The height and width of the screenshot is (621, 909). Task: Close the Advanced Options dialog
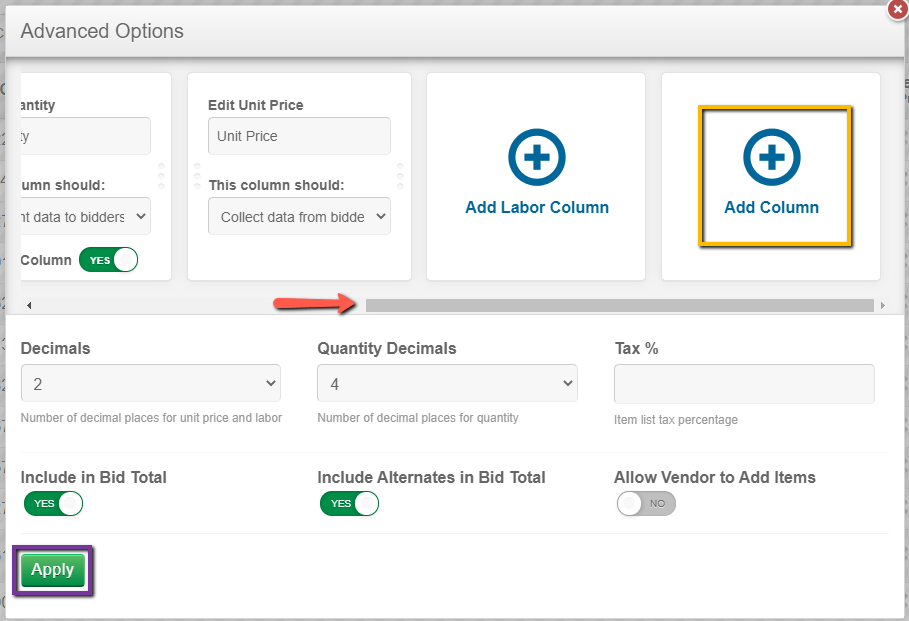[x=897, y=10]
